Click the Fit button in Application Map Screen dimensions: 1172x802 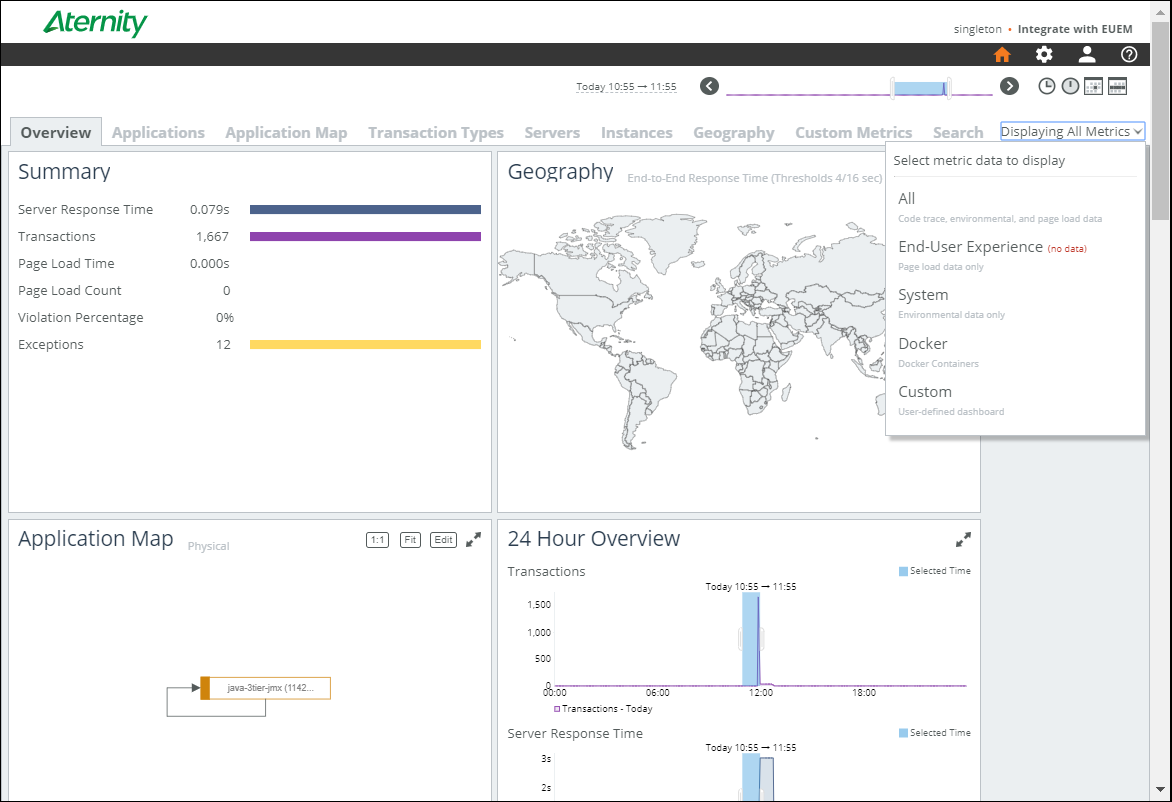[410, 540]
